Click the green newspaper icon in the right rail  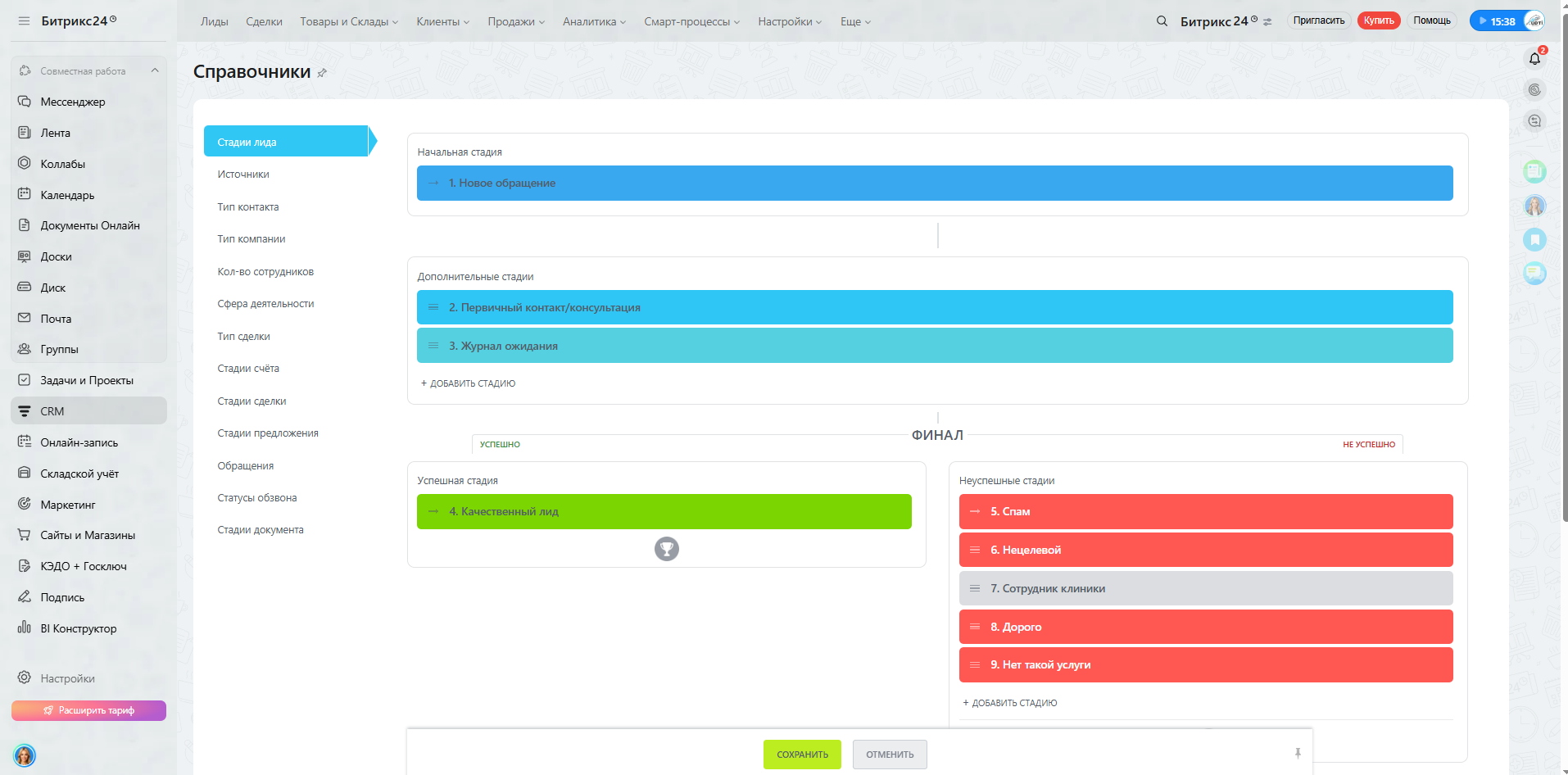pos(1535,171)
